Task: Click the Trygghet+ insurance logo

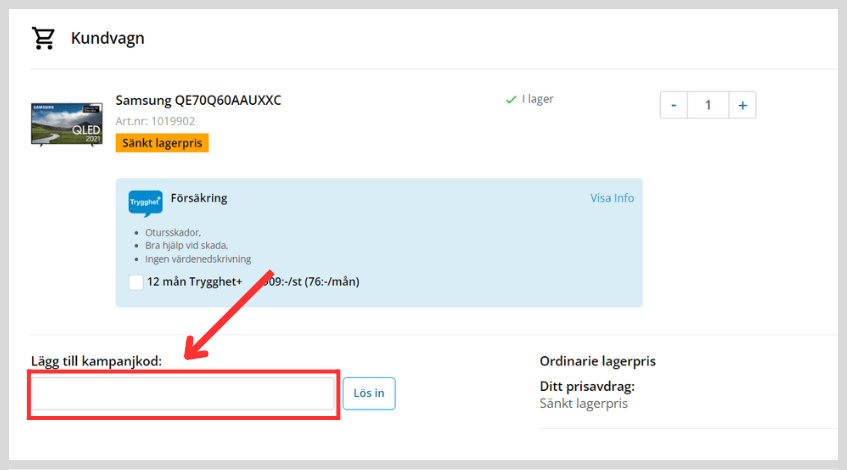Action: click(145, 203)
